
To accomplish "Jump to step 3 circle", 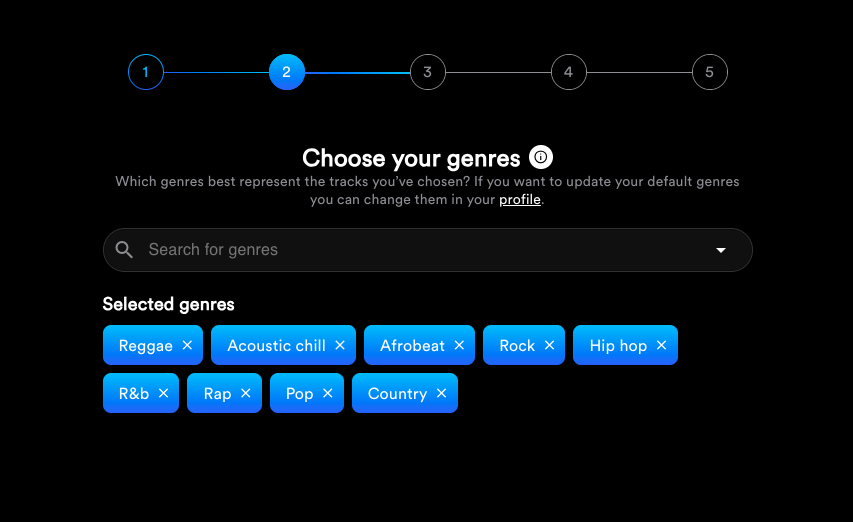I will pyautogui.click(x=428, y=72).
